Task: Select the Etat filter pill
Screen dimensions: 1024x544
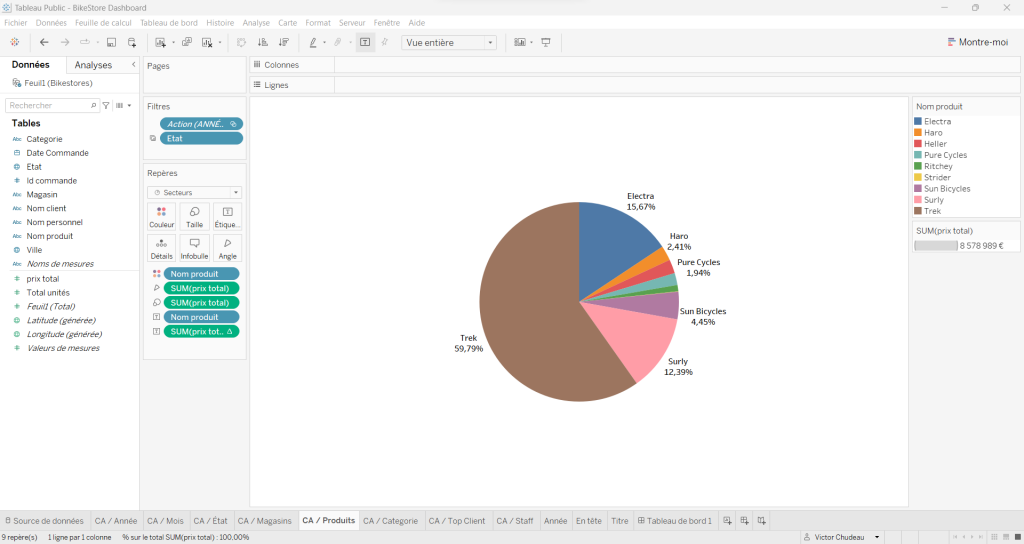Action: point(201,138)
